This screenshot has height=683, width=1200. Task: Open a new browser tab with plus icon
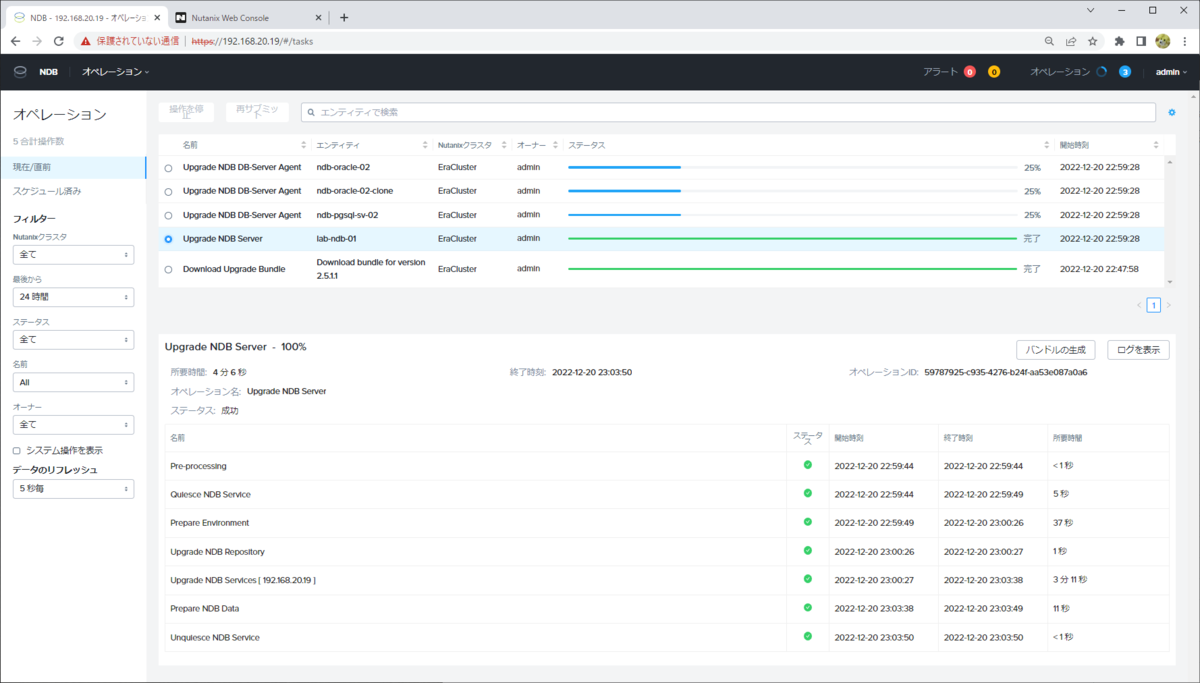point(344,17)
